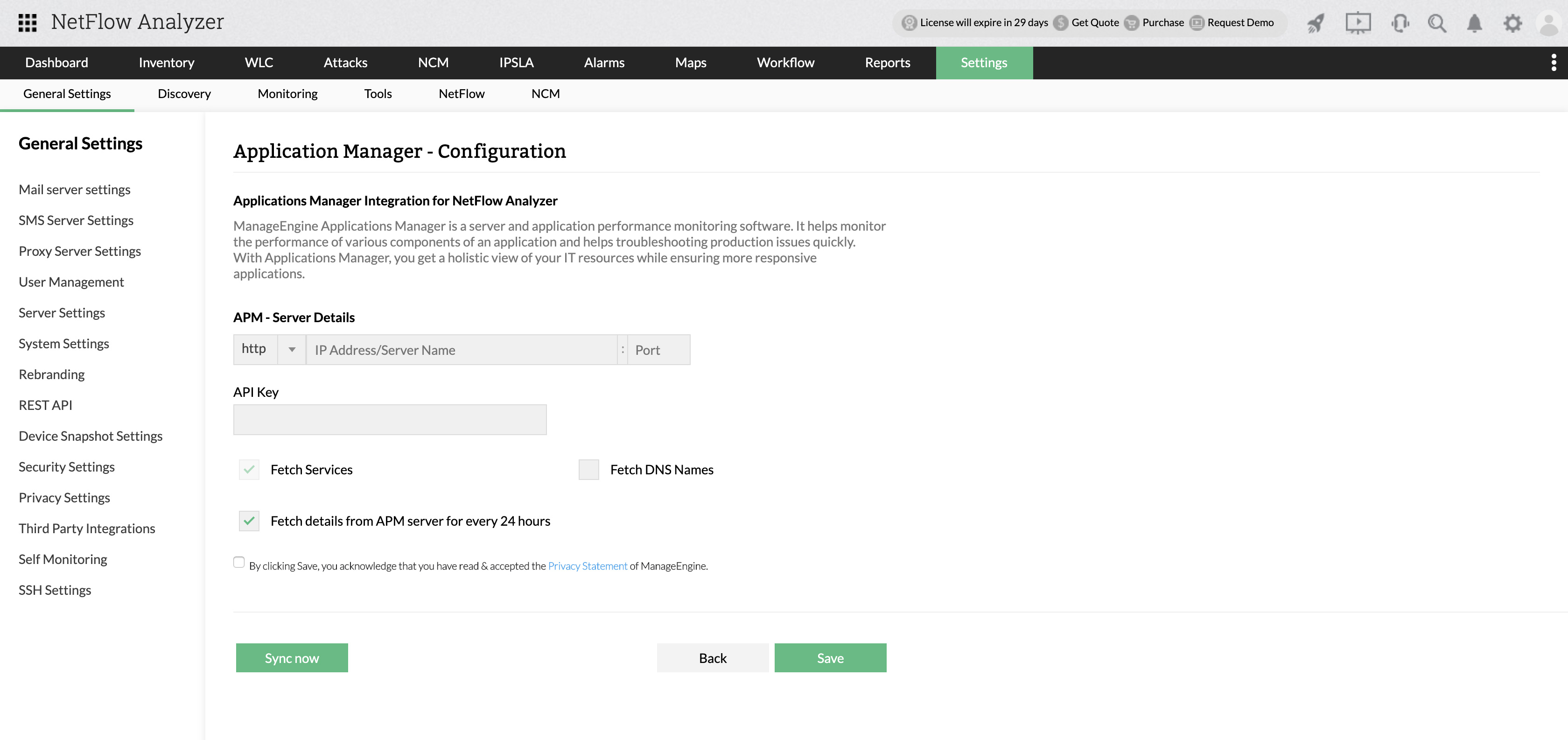Click the Sync now button
This screenshot has height=740, width=1568.
[292, 658]
